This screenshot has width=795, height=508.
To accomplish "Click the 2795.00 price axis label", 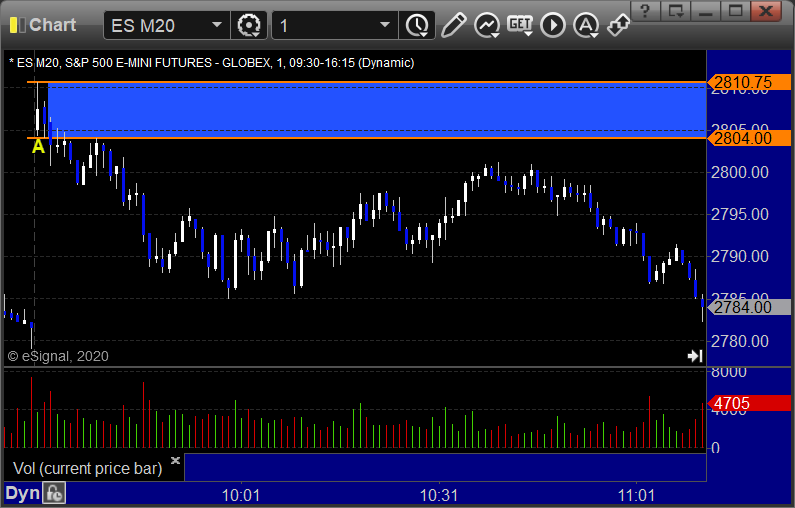I will (x=740, y=214).
